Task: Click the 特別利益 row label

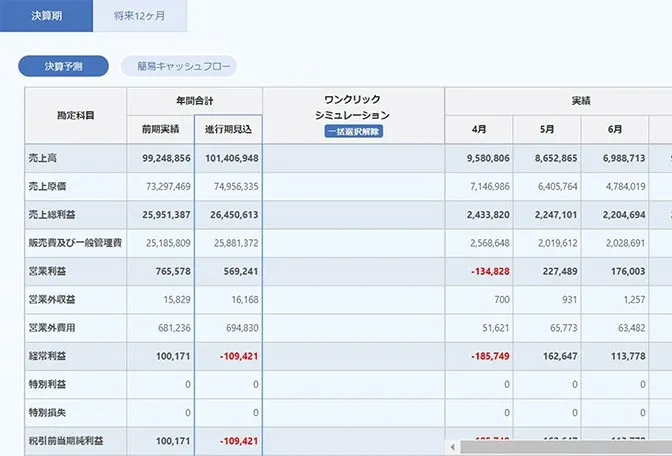Action: tap(47, 384)
